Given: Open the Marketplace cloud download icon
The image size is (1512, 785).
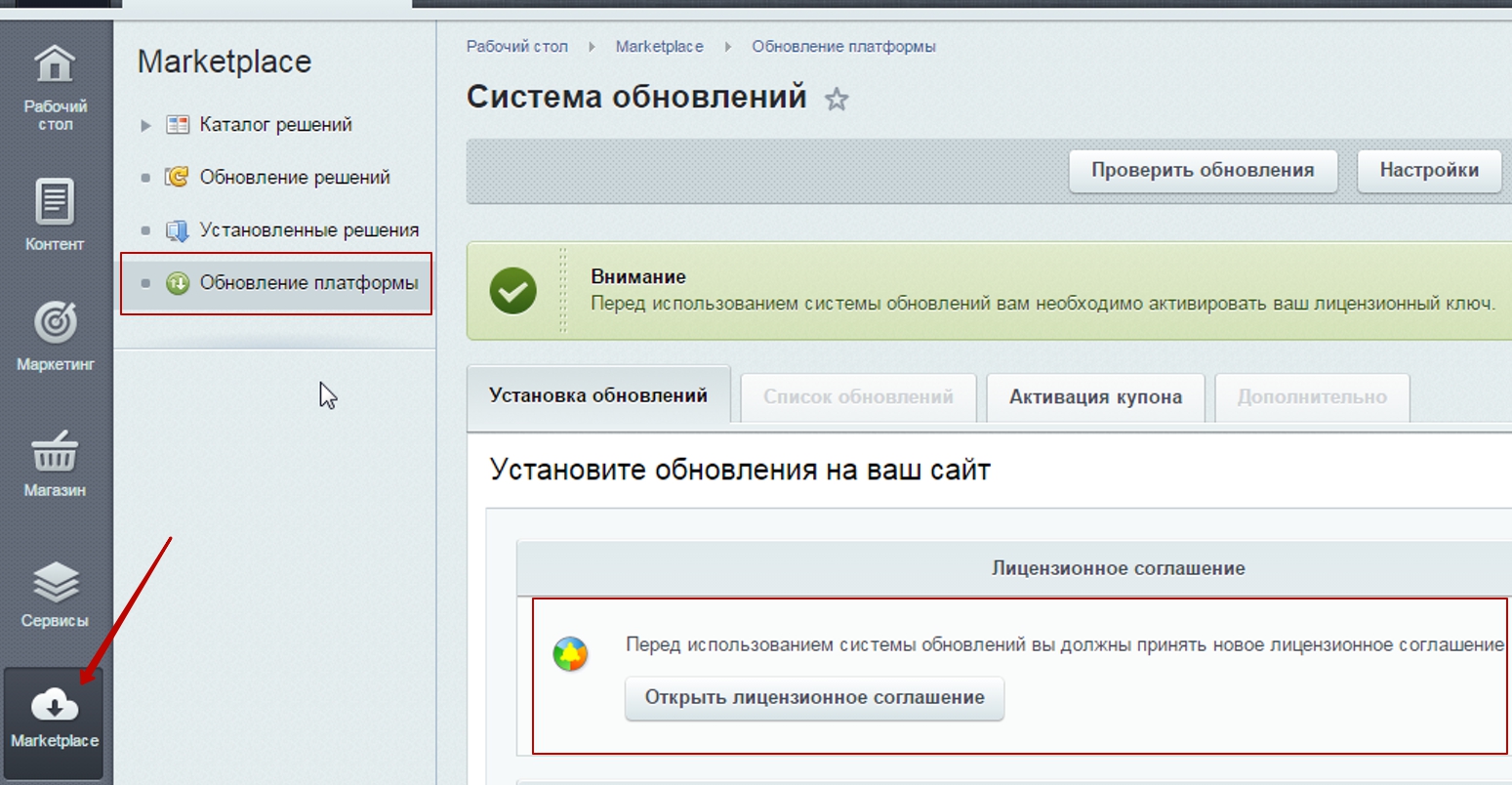Looking at the screenshot, I should coord(55,704).
